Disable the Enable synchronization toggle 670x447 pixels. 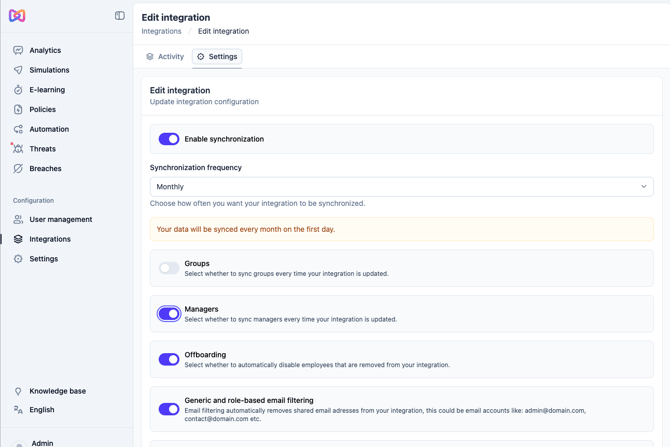(169, 139)
